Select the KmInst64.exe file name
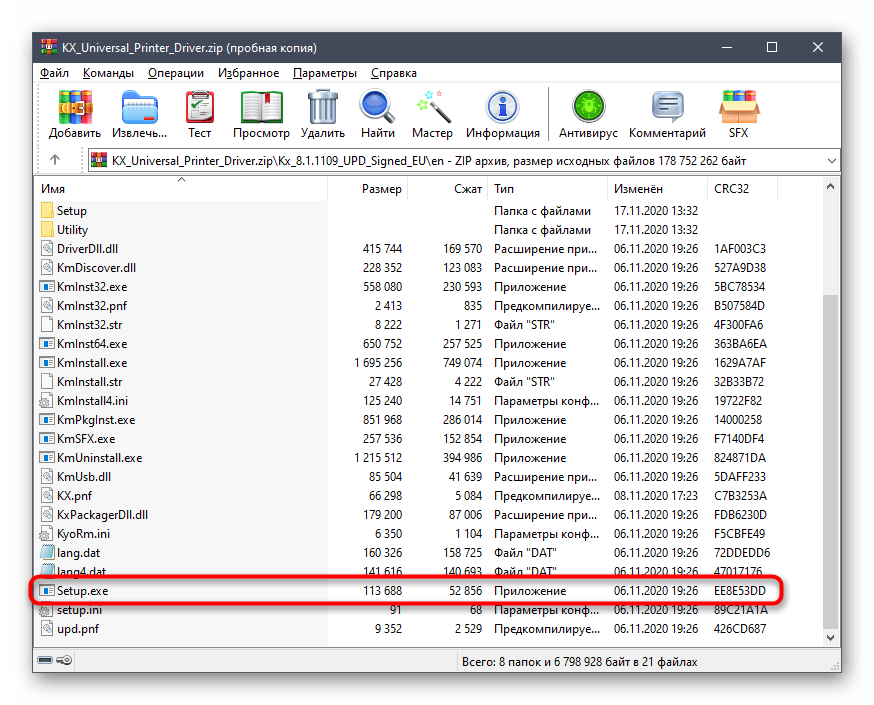874x705 pixels. pos(92,344)
